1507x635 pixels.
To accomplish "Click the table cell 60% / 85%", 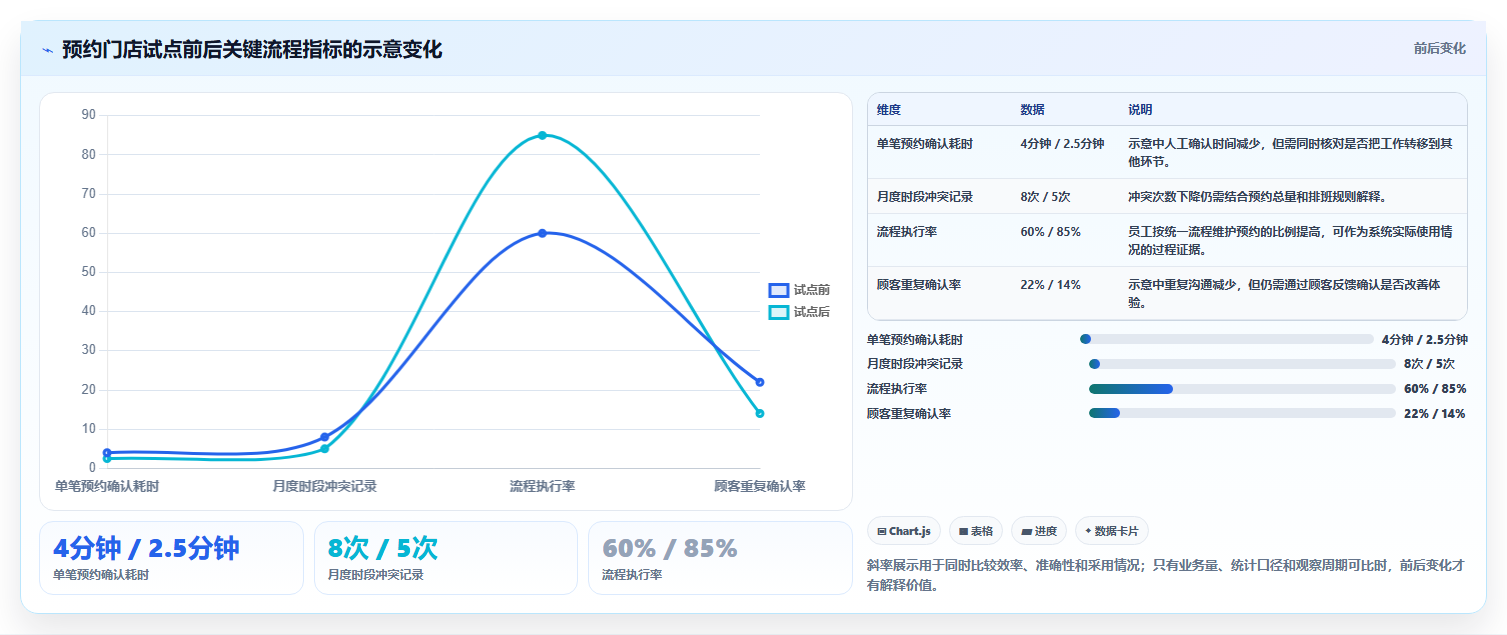I will pyautogui.click(x=1051, y=231).
